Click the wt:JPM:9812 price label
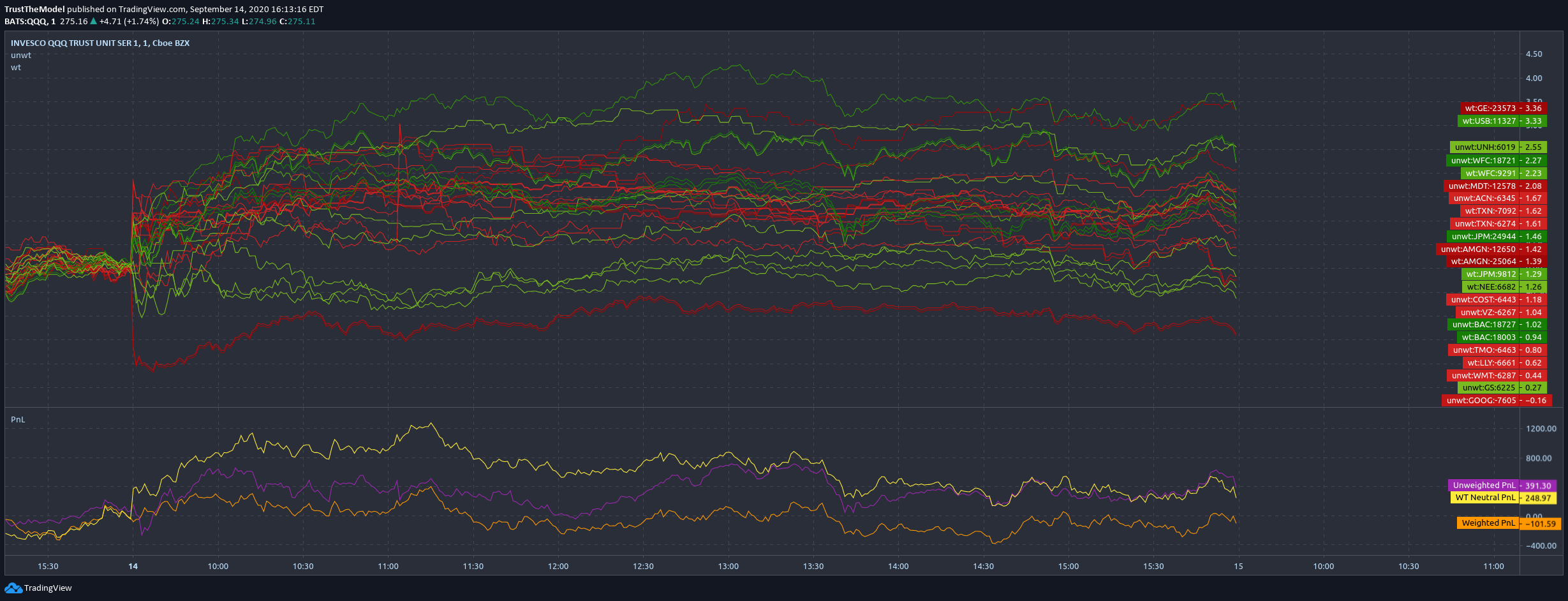Screen dimensions: 1568x601 (x=1504, y=274)
